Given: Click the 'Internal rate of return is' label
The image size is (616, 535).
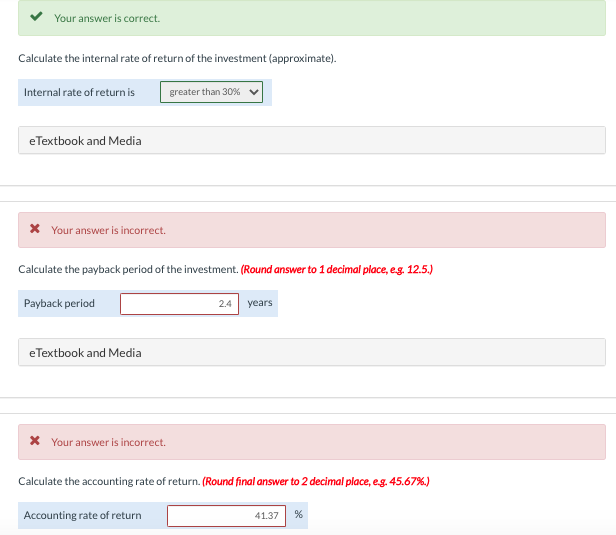Looking at the screenshot, I should click(79, 92).
